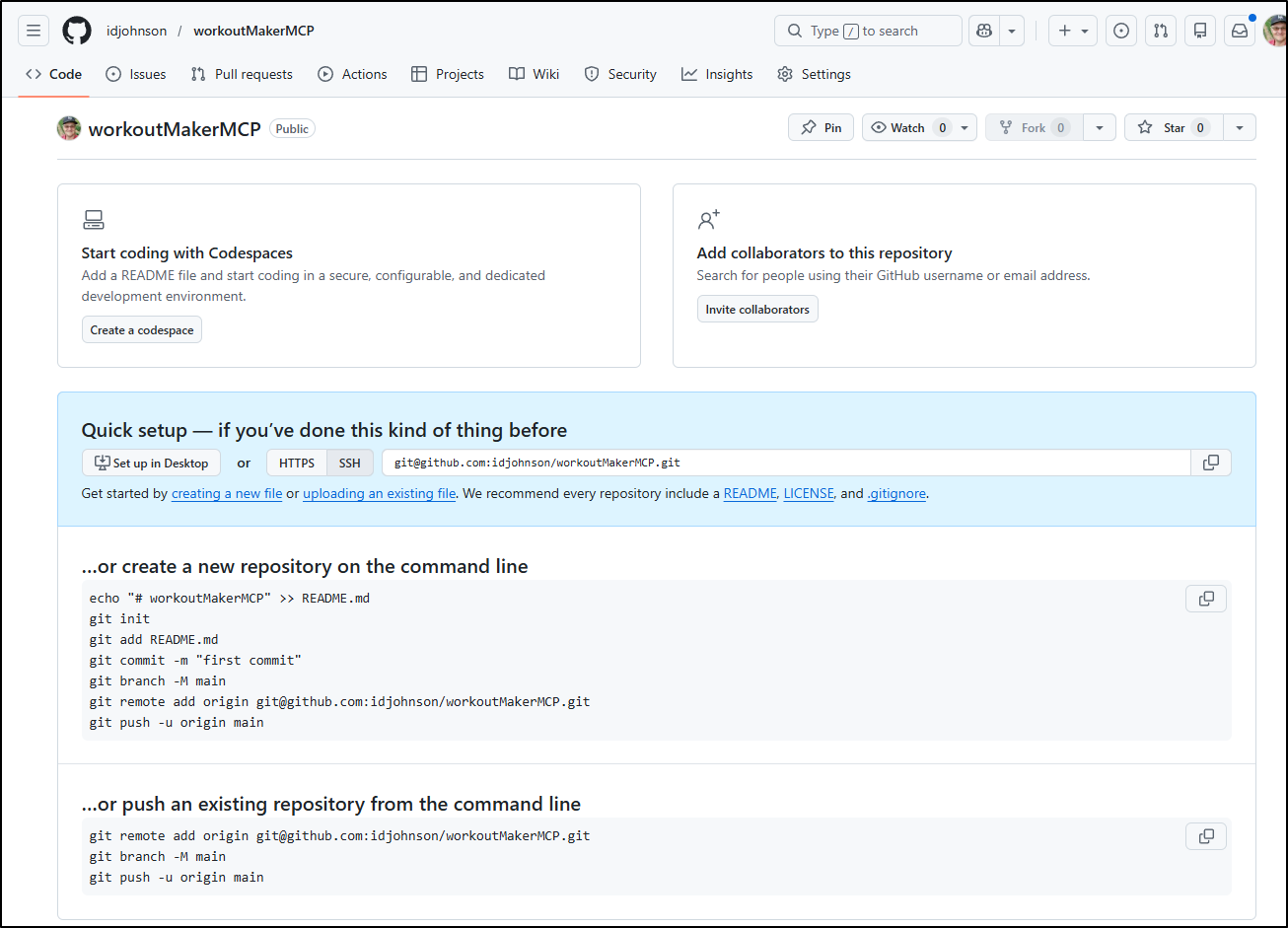Copy the create new repository commands
Image resolution: width=1288 pixels, height=928 pixels.
coord(1206,599)
